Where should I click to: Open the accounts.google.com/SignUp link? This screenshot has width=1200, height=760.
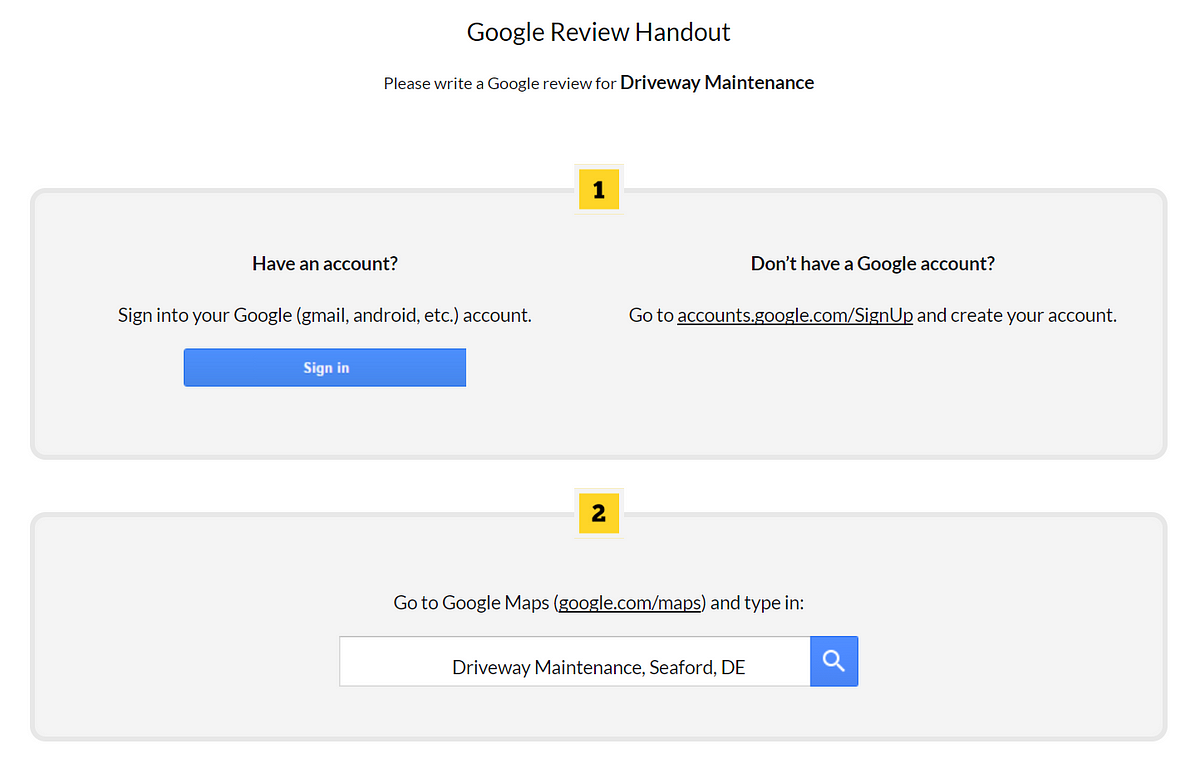tap(795, 315)
